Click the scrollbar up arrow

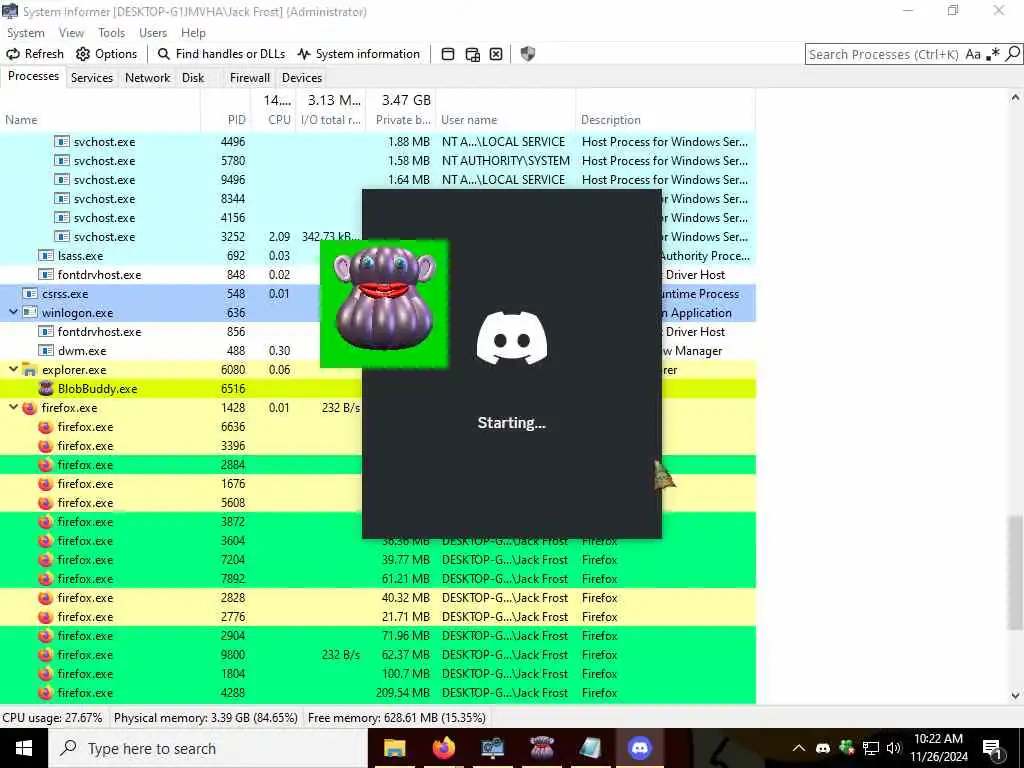[x=1015, y=98]
